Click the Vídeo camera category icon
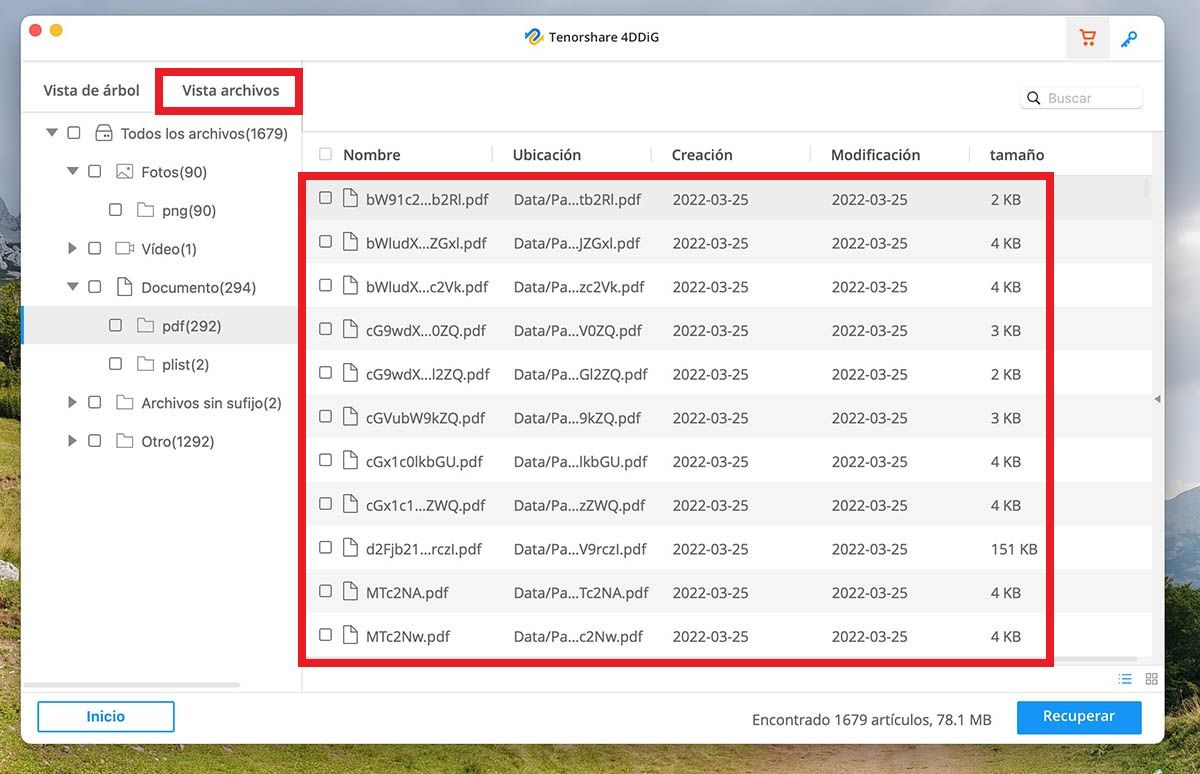The image size is (1200, 774). (x=125, y=249)
